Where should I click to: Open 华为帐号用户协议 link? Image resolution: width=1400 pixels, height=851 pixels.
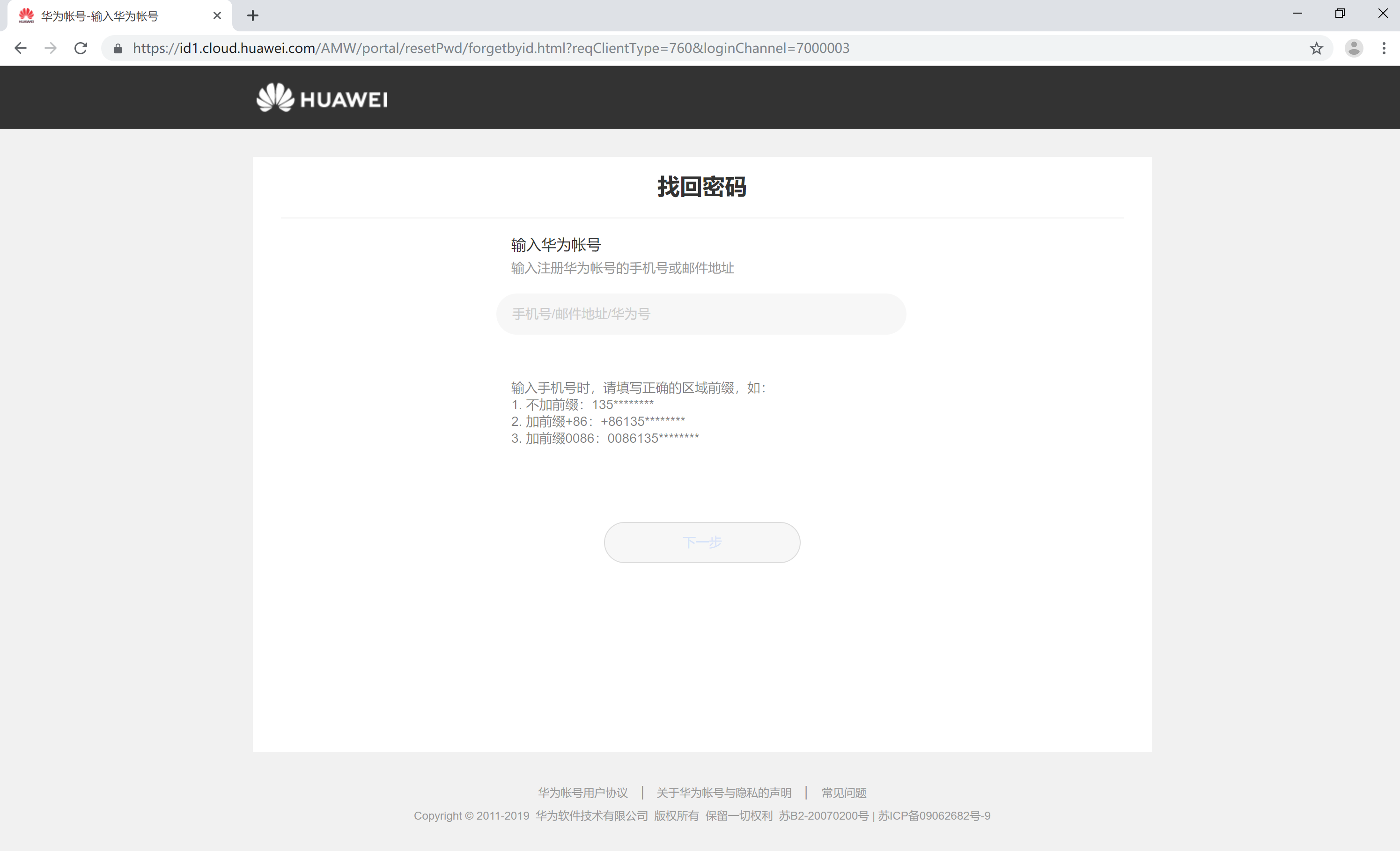coord(582,792)
